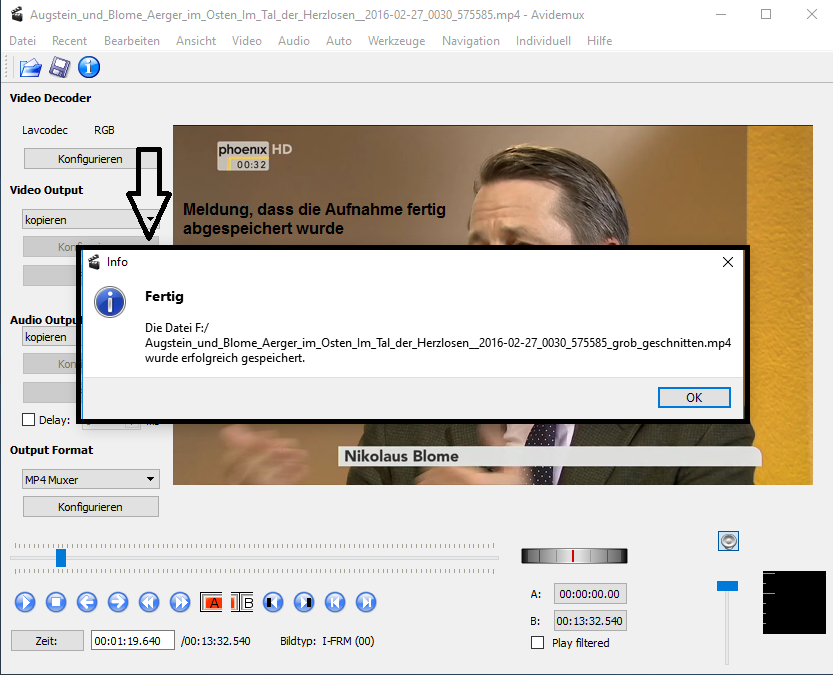Close the Info dialog with the X
The image size is (833, 675).
pyautogui.click(x=728, y=262)
